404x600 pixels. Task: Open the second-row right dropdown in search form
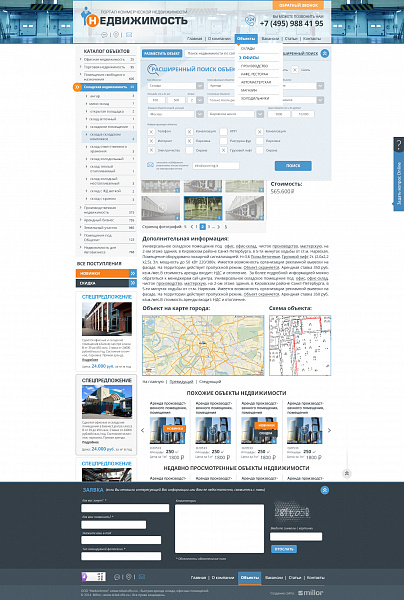320,100
